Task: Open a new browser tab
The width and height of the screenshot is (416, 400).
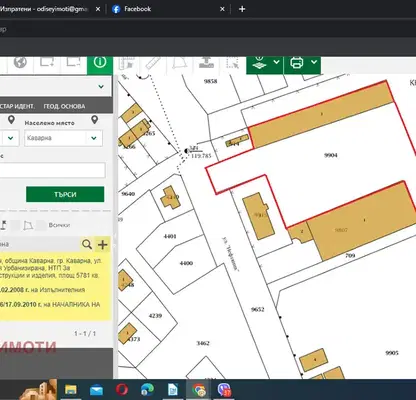Action: [x=242, y=9]
